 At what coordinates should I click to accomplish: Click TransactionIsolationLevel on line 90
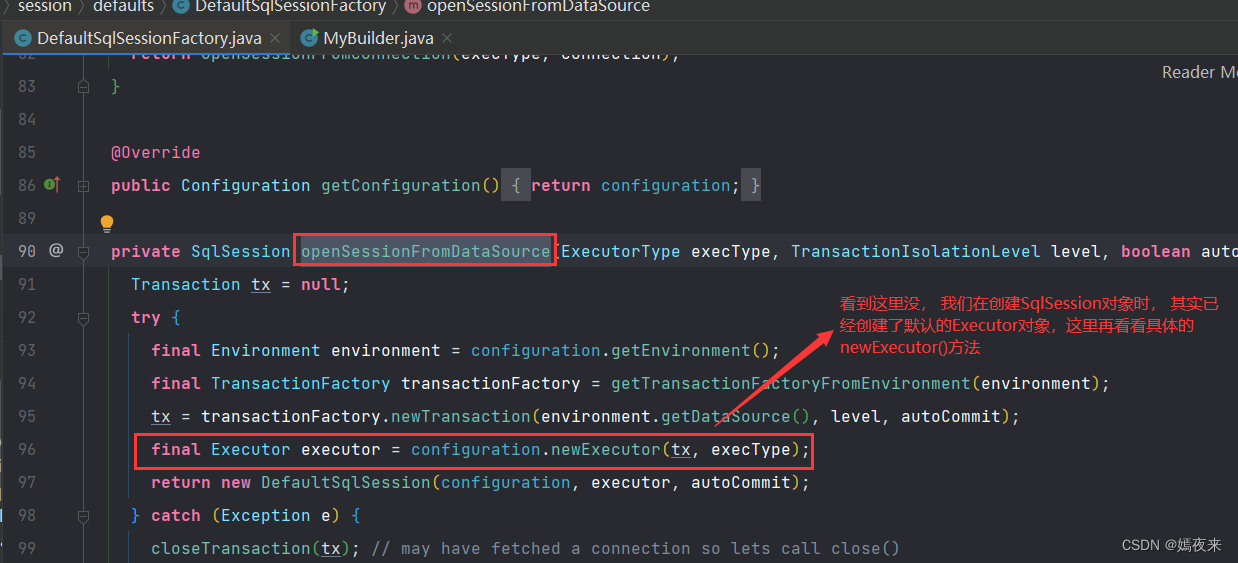[916, 251]
